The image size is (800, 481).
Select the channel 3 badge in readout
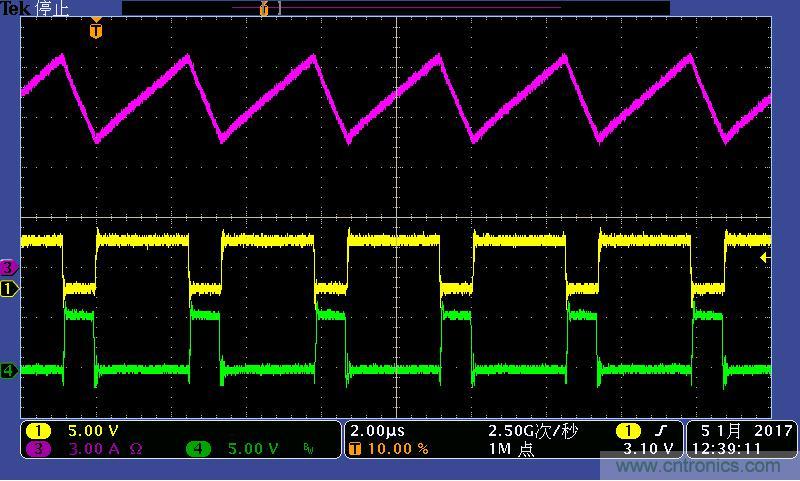(x=38, y=449)
